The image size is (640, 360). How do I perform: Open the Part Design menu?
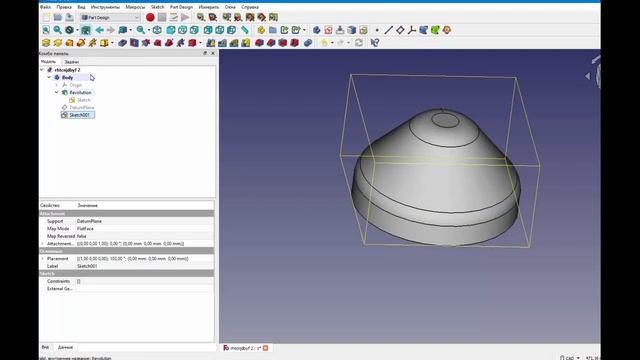[x=181, y=7]
